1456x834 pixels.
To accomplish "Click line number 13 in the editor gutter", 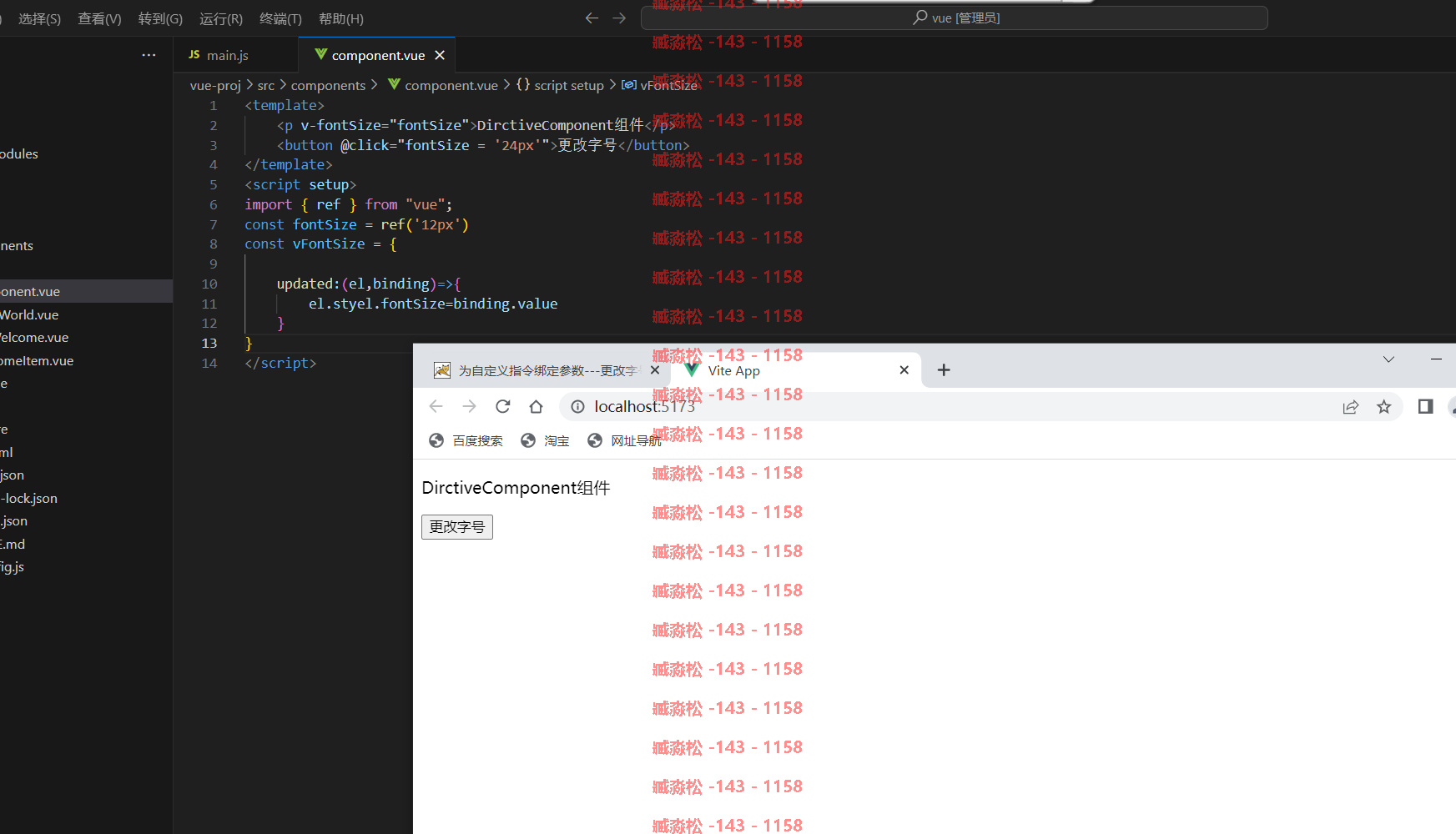I will click(x=209, y=343).
